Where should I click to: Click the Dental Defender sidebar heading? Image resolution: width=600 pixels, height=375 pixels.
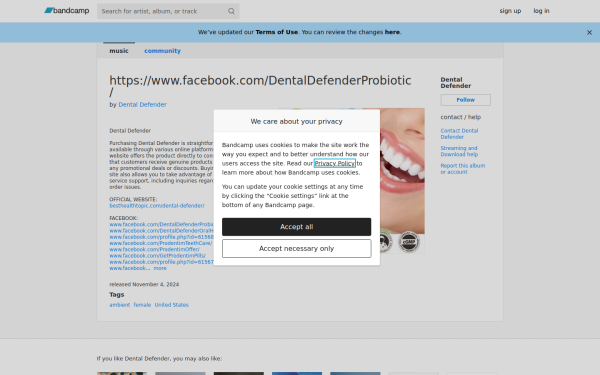coord(456,83)
